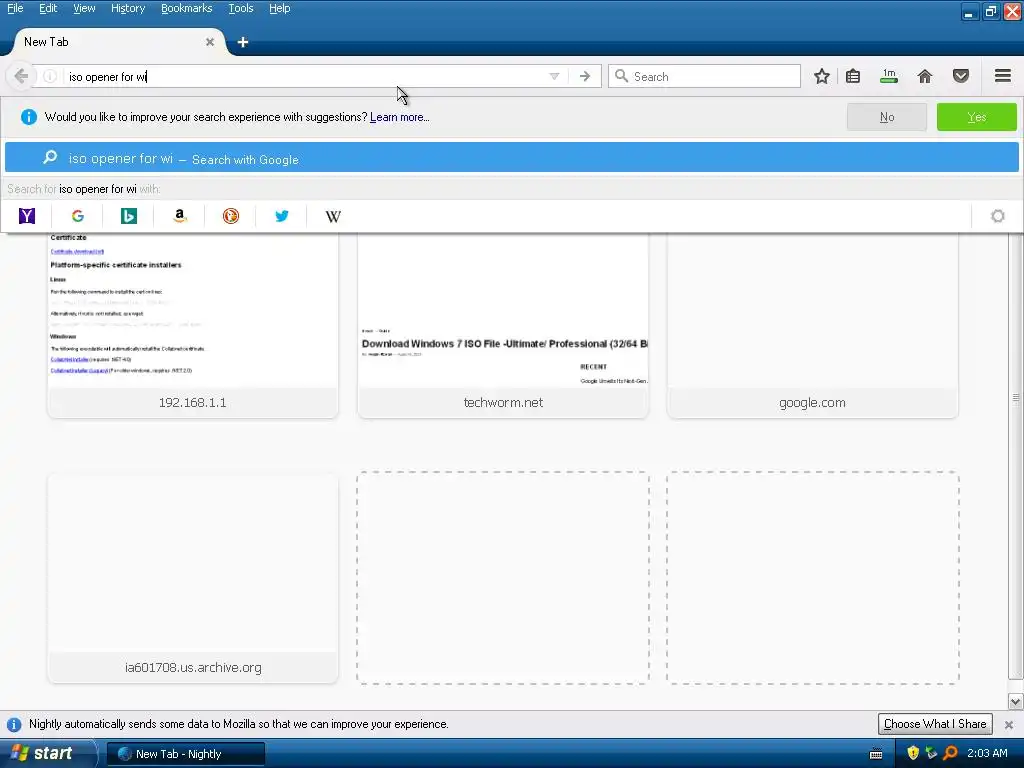Open the downloads indicator showing 1m

(889, 76)
